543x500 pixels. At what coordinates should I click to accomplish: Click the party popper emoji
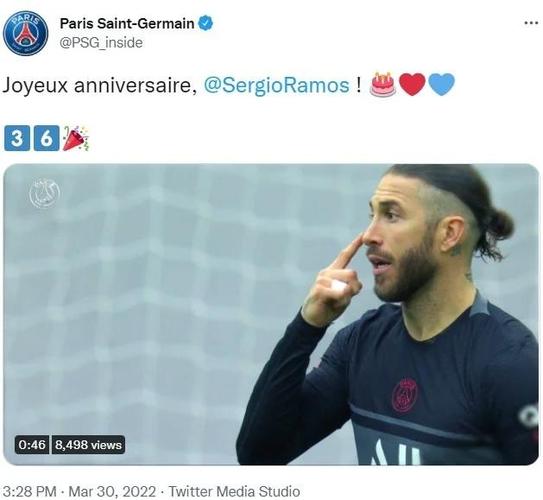tap(75, 139)
